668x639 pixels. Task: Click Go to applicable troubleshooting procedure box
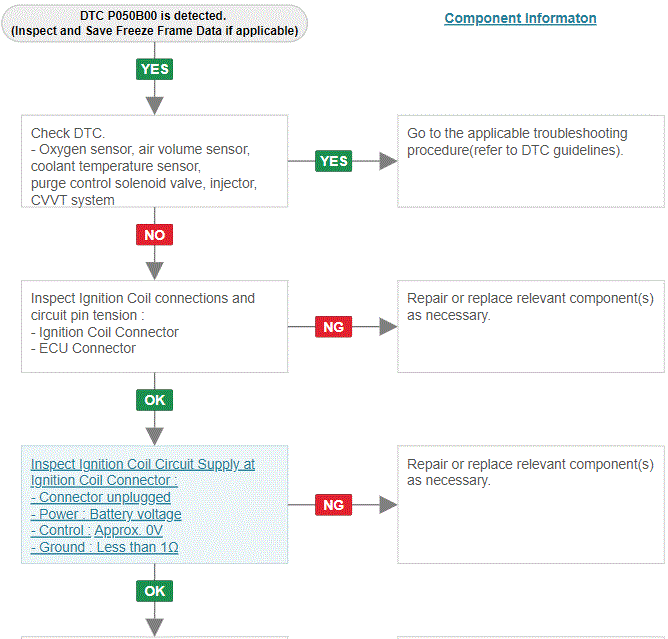click(x=531, y=161)
